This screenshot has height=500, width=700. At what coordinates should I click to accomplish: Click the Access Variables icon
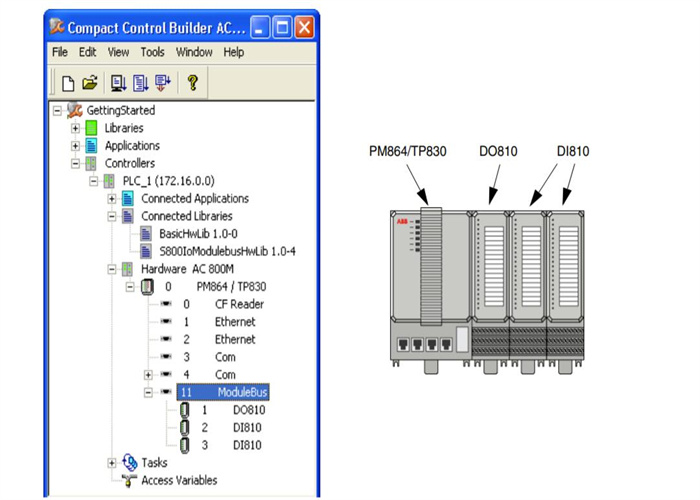(129, 481)
